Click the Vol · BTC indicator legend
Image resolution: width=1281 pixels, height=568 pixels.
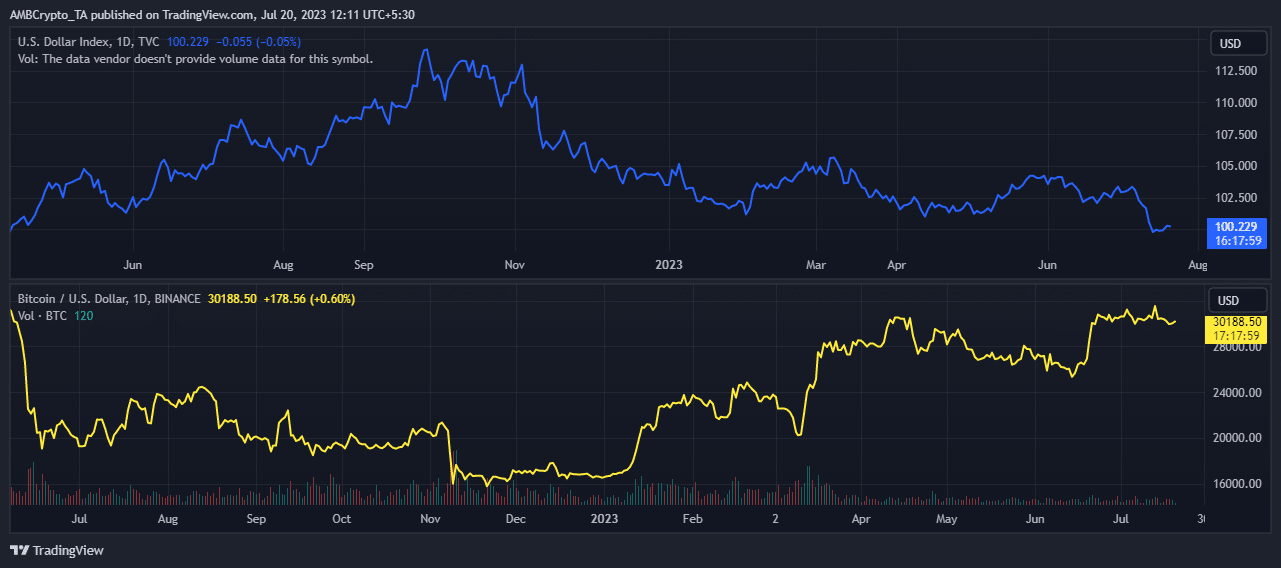pyautogui.click(x=43, y=315)
